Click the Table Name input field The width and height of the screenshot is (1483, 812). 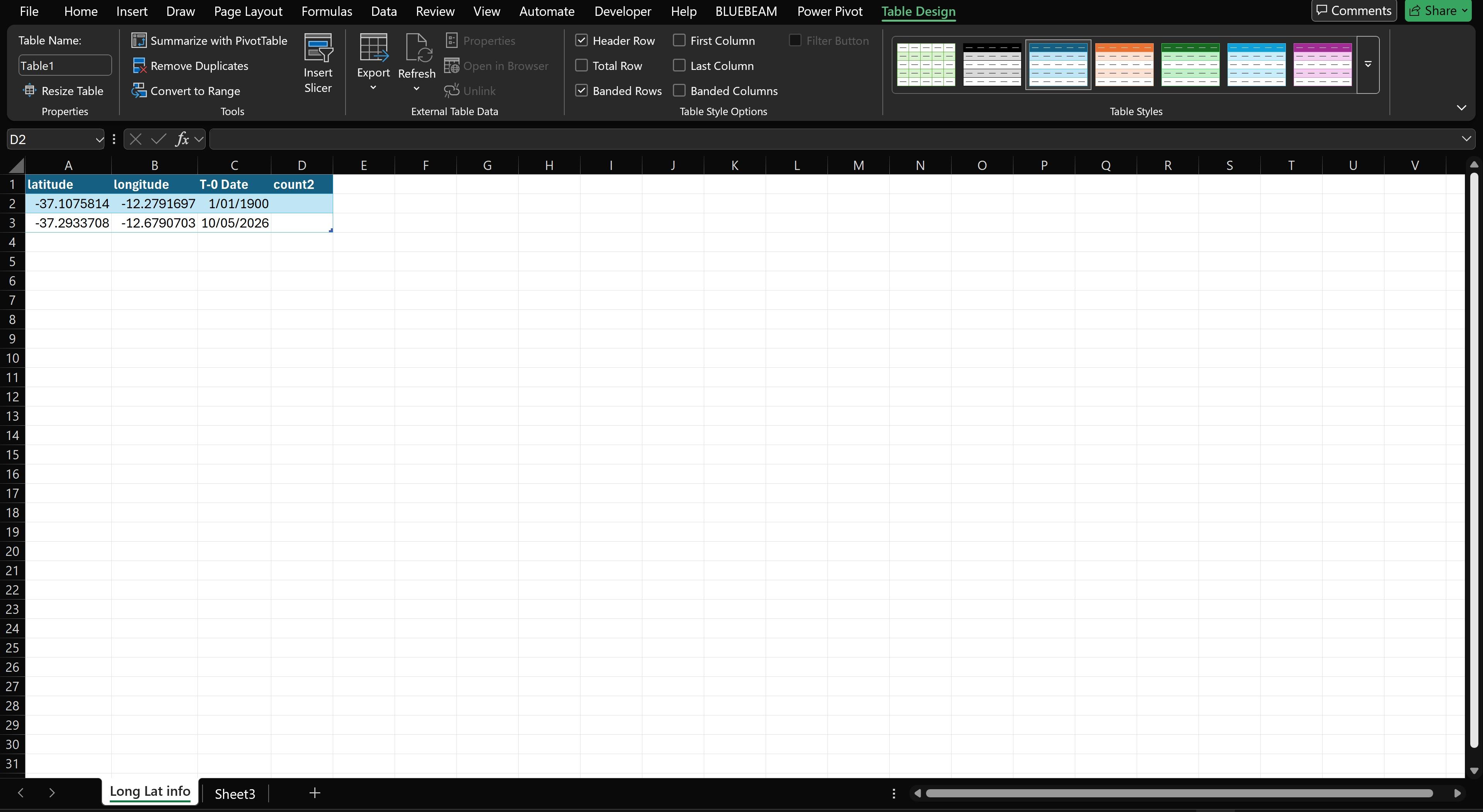coord(65,66)
